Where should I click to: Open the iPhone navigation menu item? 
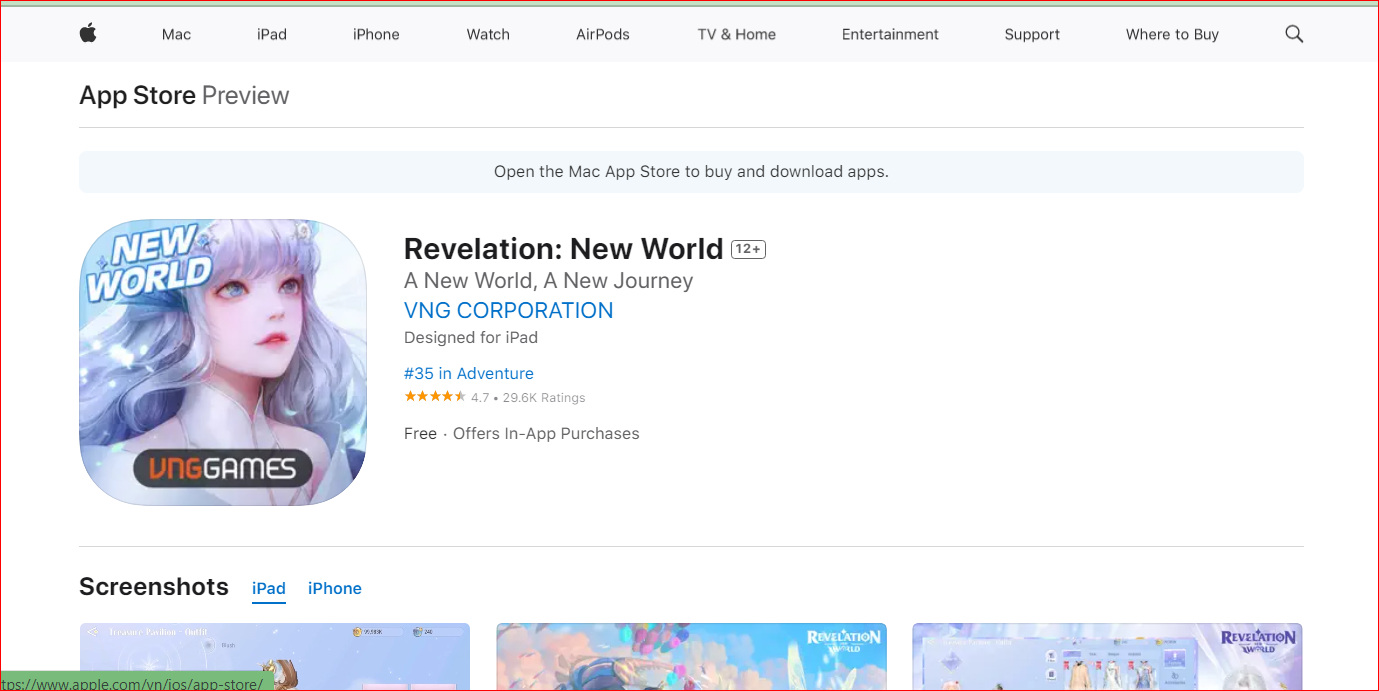pyautogui.click(x=376, y=34)
